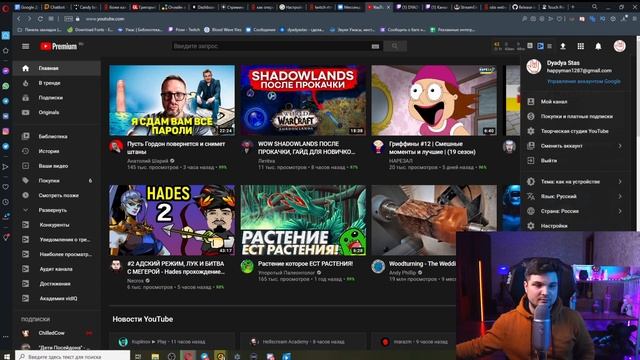Click the Анатолий Шарий channel name
Image resolution: width=640 pixels, height=360 pixels.
tap(148, 161)
